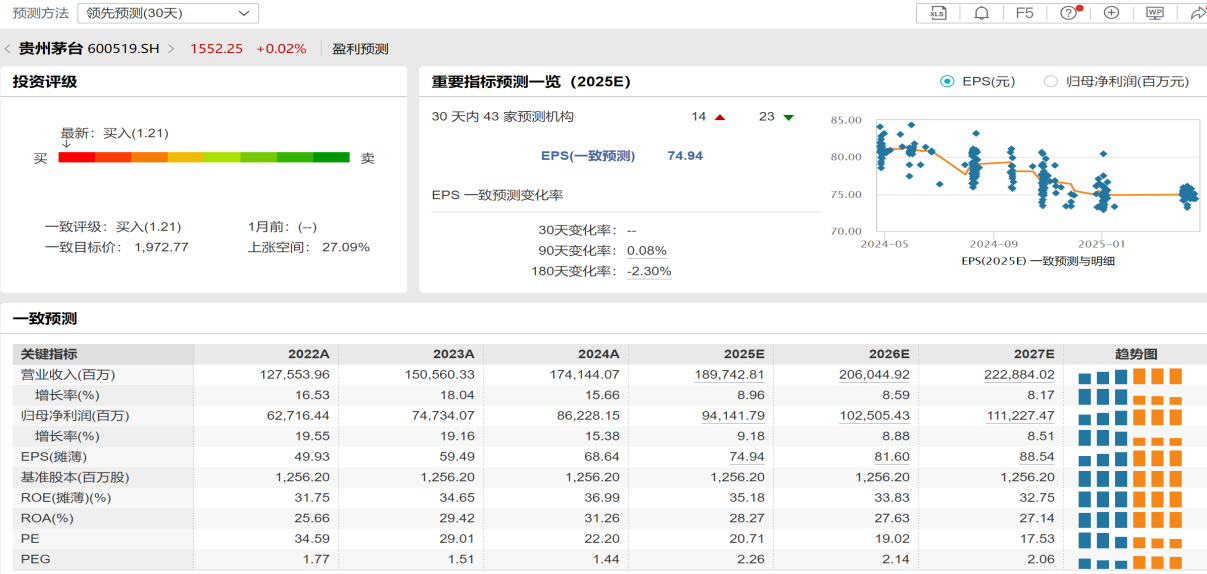Click the back chevron before 贵州茅台
Viewport: 1207px width, 574px height.
click(x=8, y=49)
